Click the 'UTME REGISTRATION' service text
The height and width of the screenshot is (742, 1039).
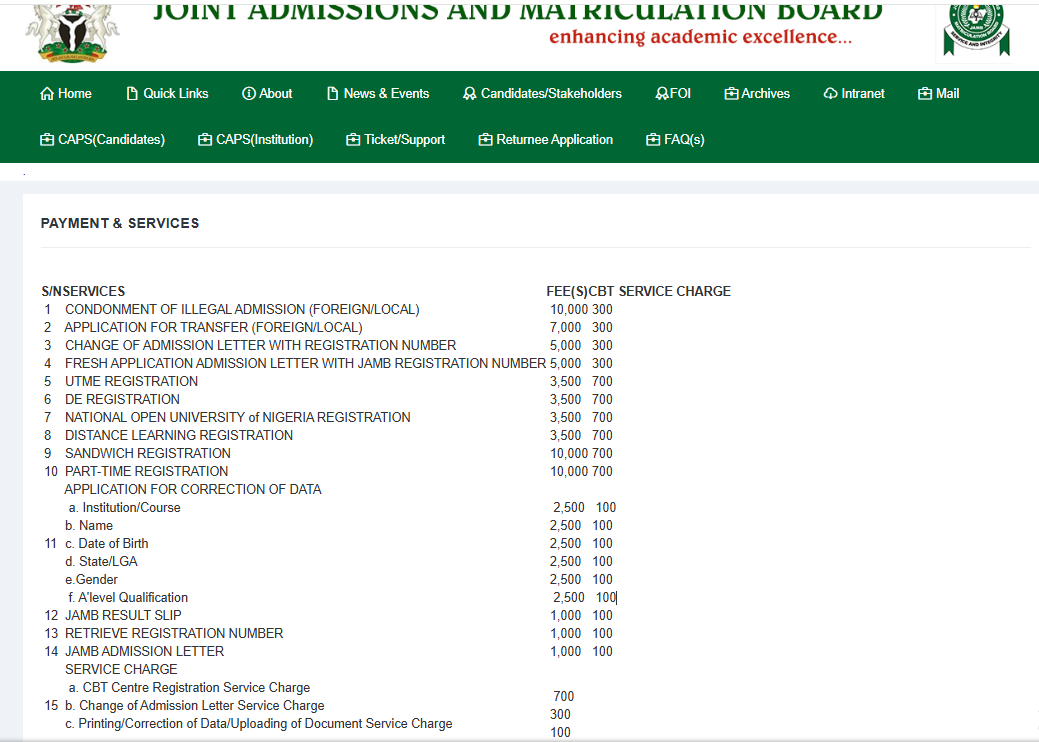(131, 382)
